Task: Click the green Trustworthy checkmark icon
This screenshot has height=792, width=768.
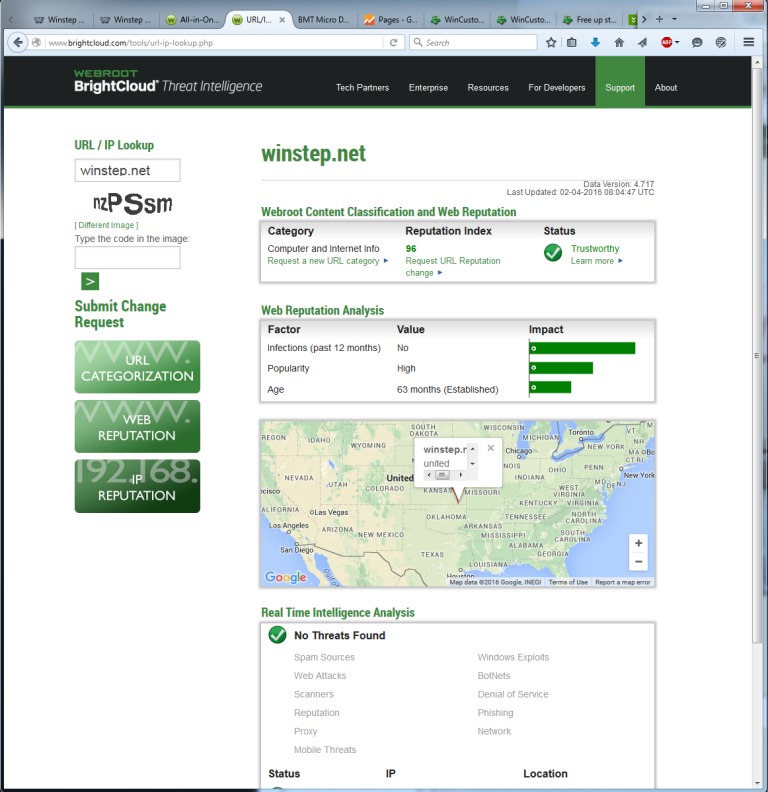Action: 553,253
